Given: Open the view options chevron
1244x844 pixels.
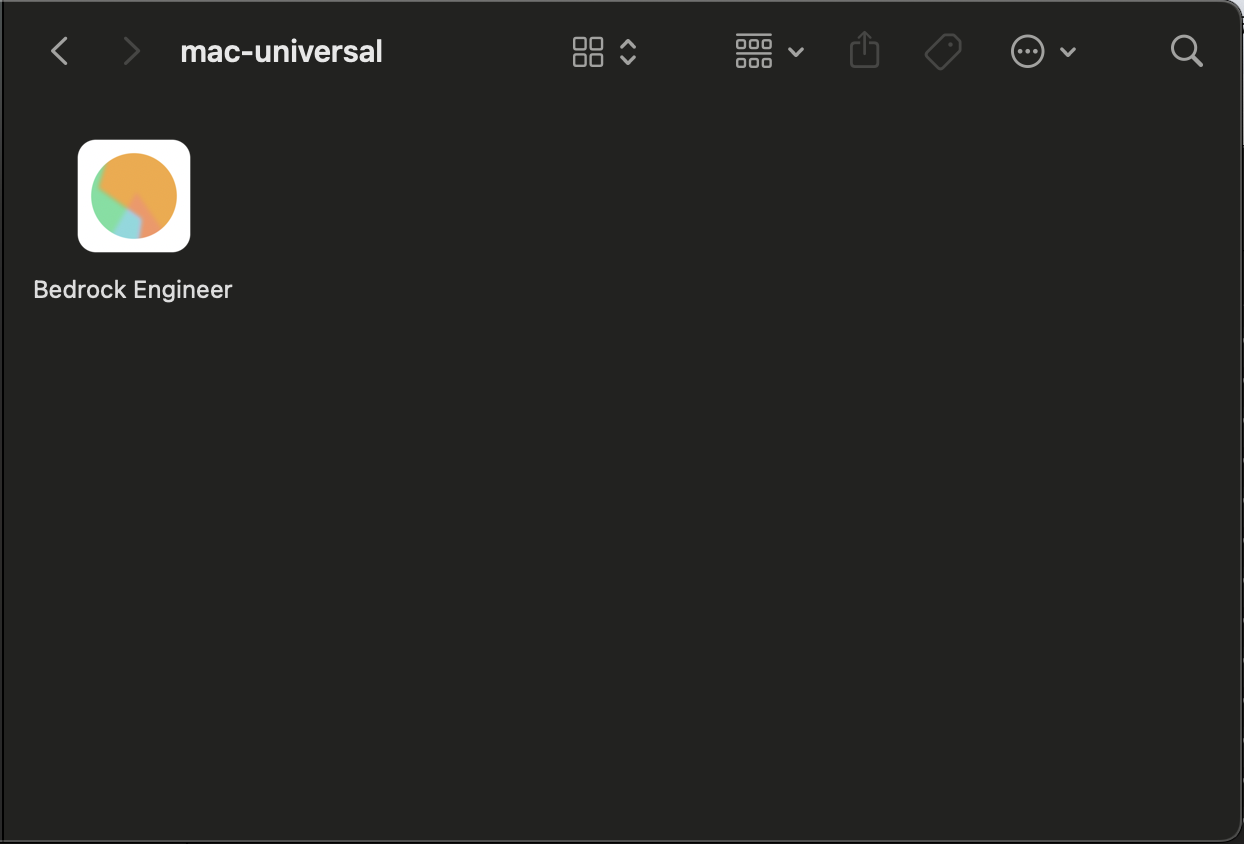Looking at the screenshot, I should tap(628, 51).
